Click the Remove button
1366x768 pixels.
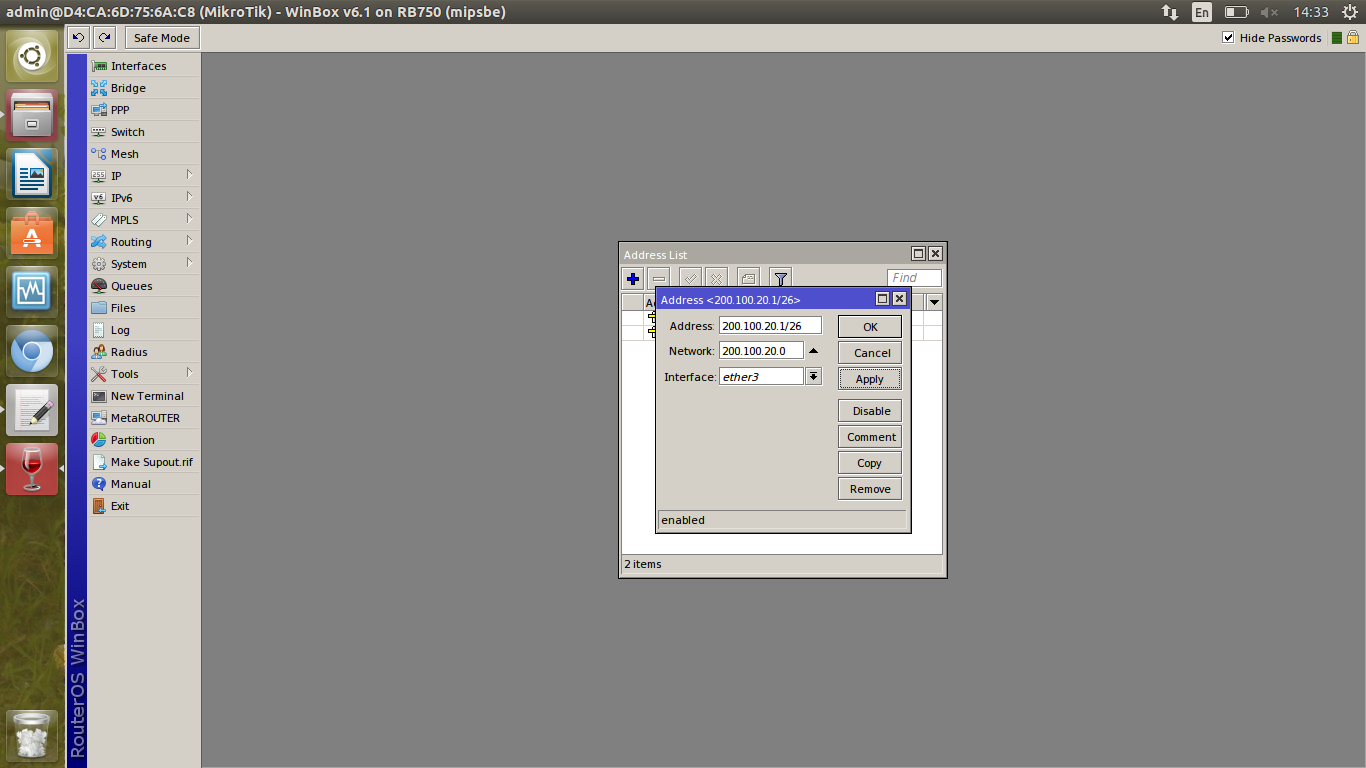pyautogui.click(x=870, y=489)
